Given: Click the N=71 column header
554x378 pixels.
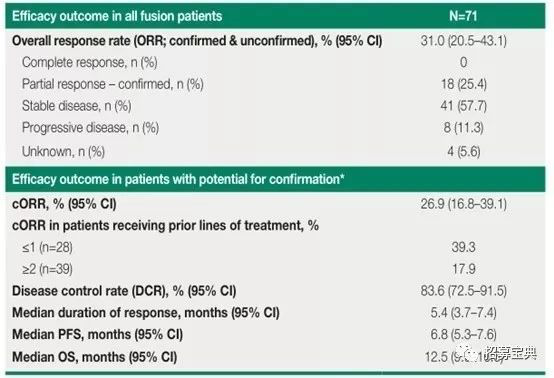Looking at the screenshot, I should (463, 16).
